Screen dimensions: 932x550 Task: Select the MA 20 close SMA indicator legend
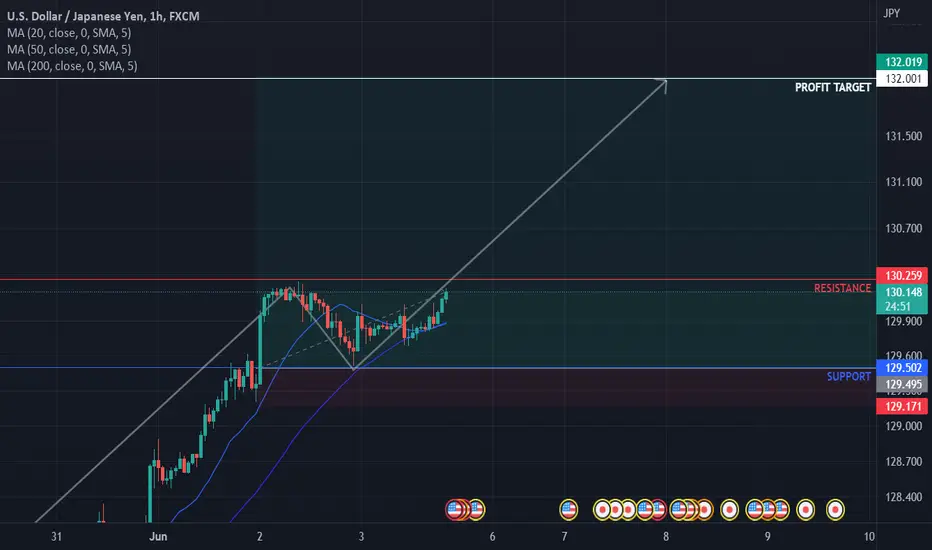[x=69, y=33]
